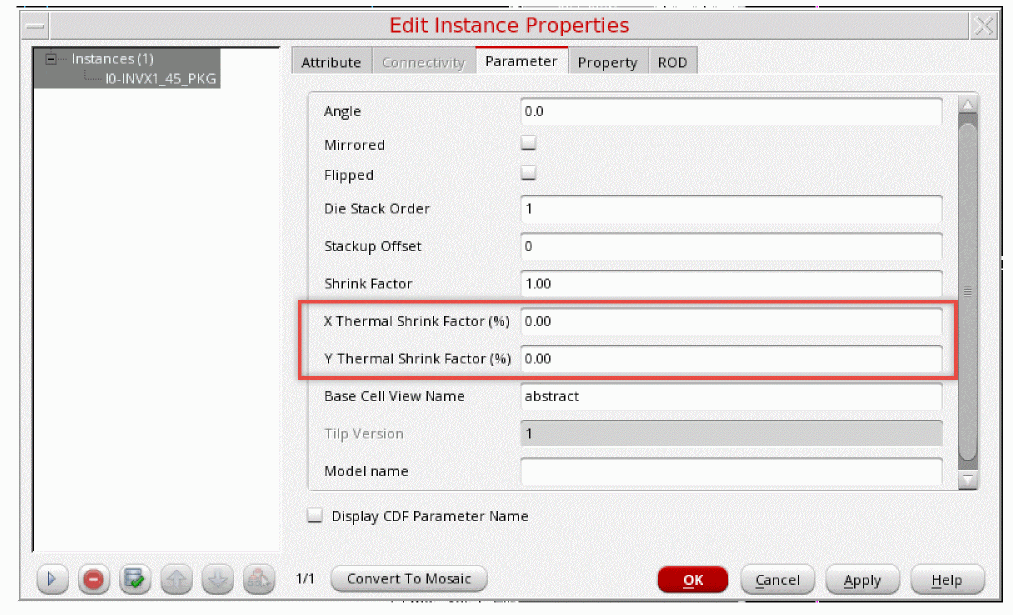Click the table with green checkmark icon
The image size is (1013, 615).
(135, 579)
